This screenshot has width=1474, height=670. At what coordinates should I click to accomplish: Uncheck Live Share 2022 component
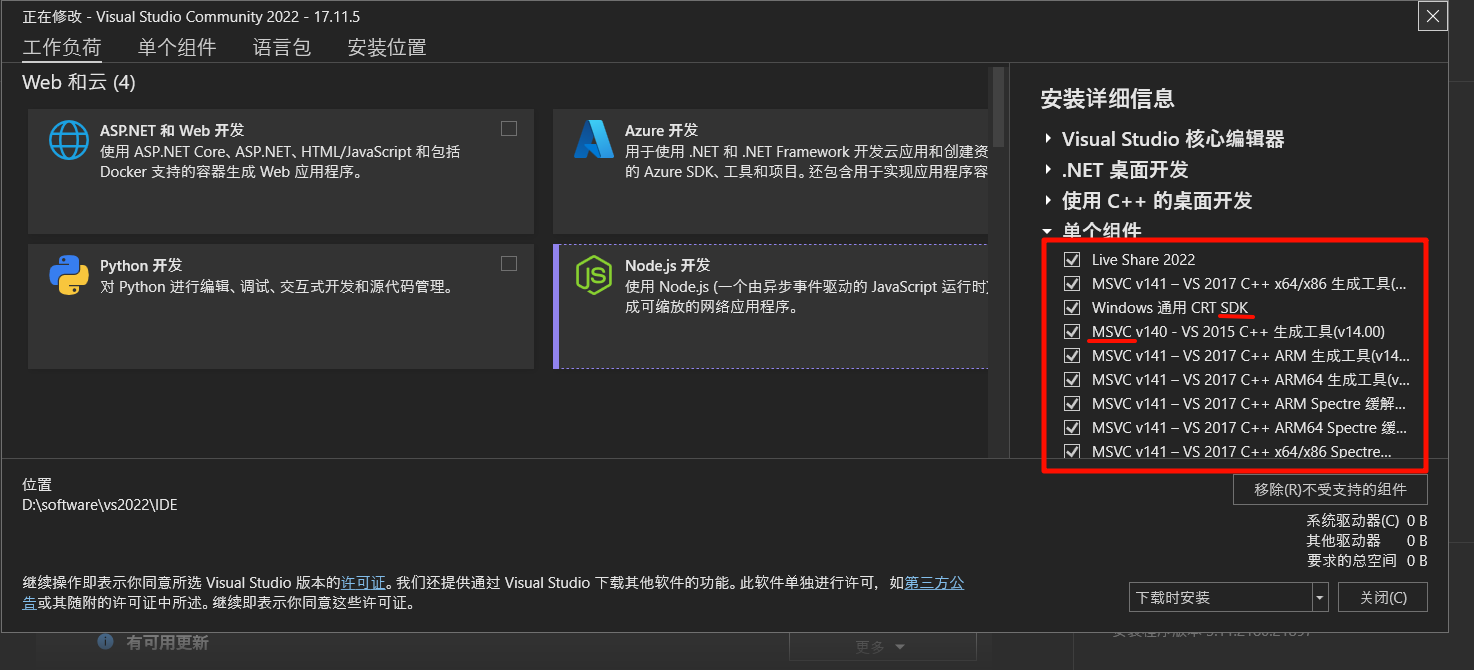pos(1072,259)
